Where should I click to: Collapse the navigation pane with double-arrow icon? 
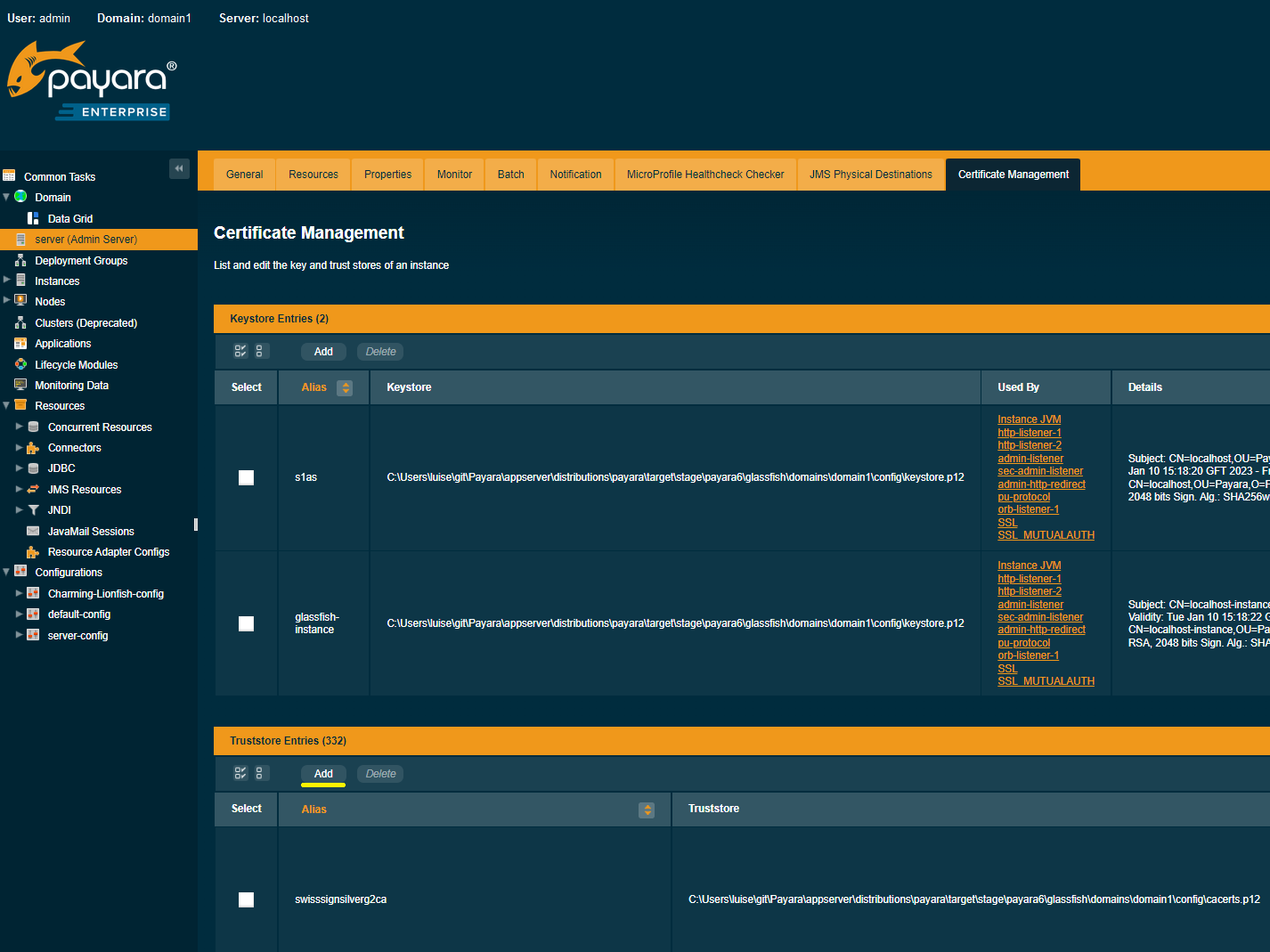pos(179,168)
